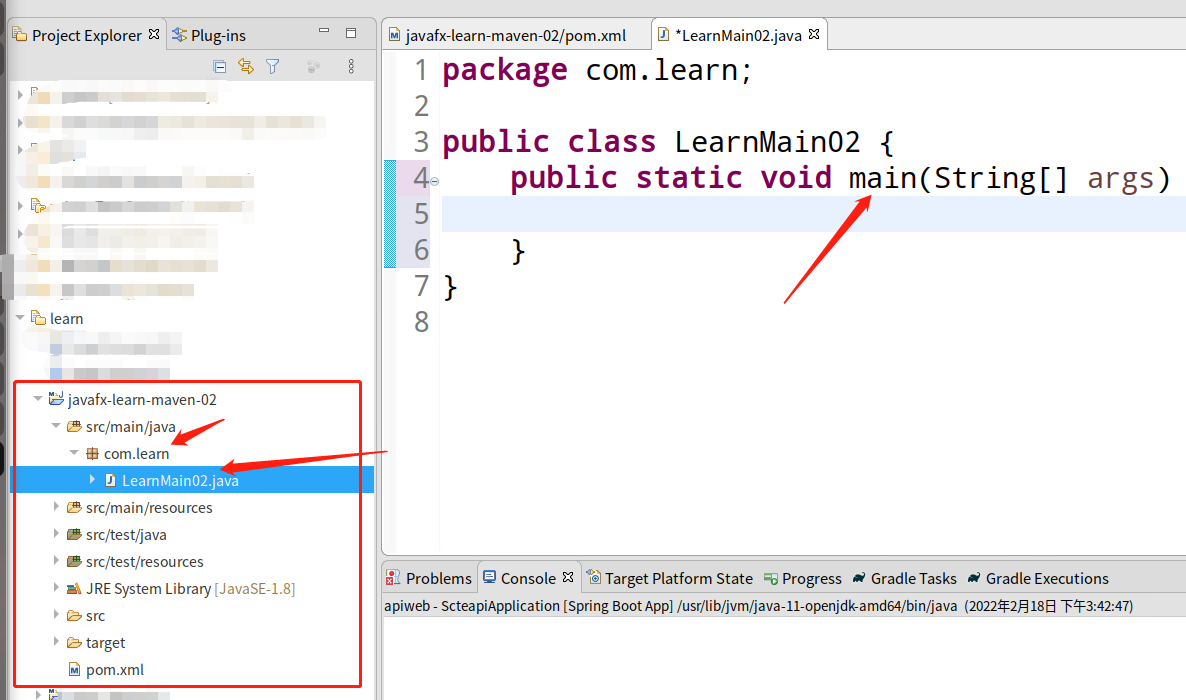Image resolution: width=1186 pixels, height=700 pixels.
Task: Select JRE System Library [JavaSE-1.8]
Action: [x=191, y=589]
